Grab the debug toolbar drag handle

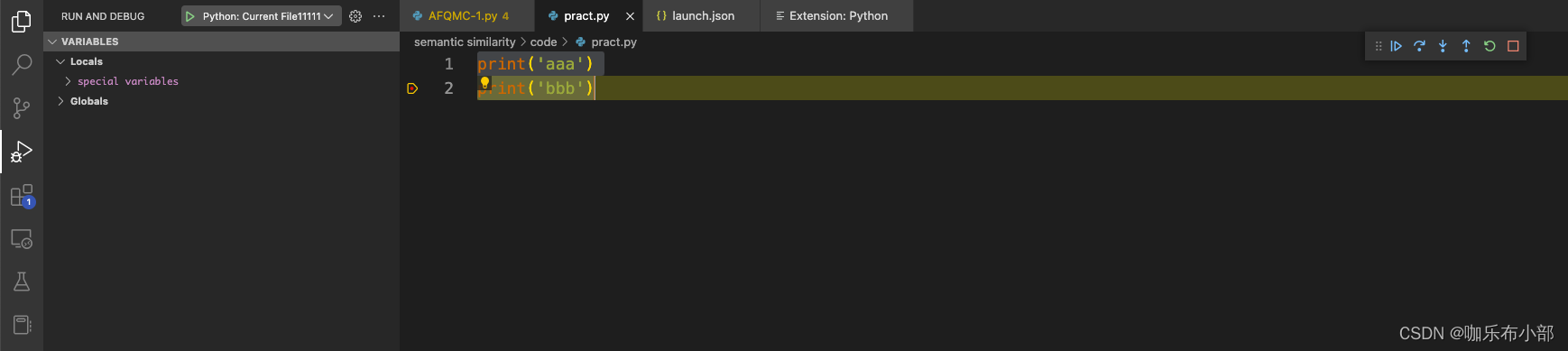[x=1378, y=46]
